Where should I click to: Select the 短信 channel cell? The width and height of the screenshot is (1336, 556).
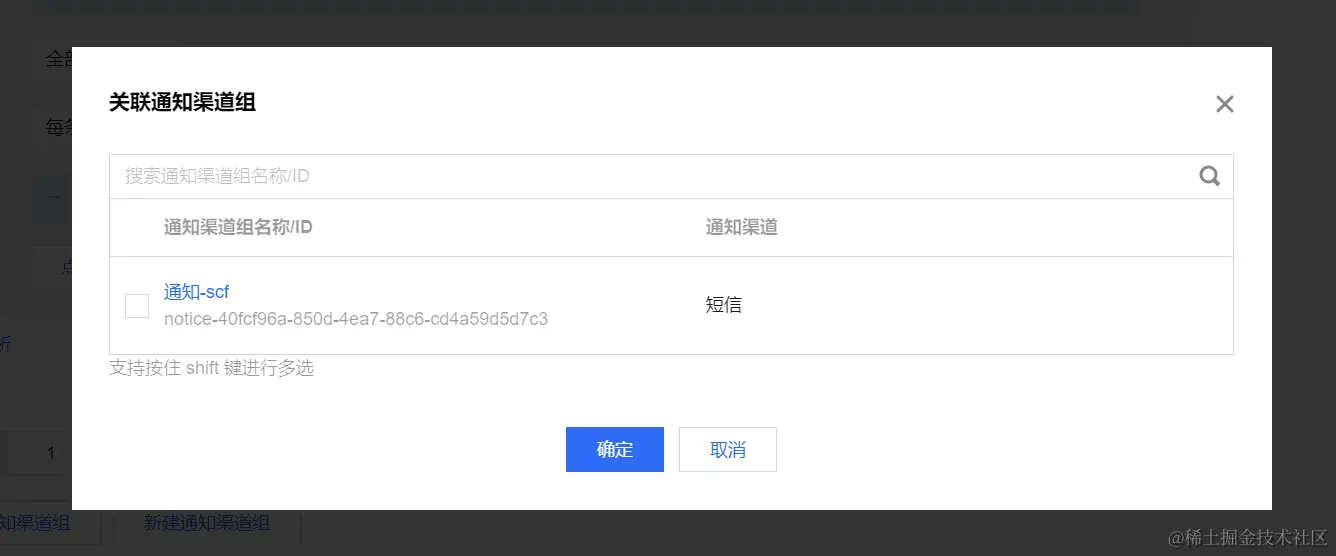[x=724, y=305]
